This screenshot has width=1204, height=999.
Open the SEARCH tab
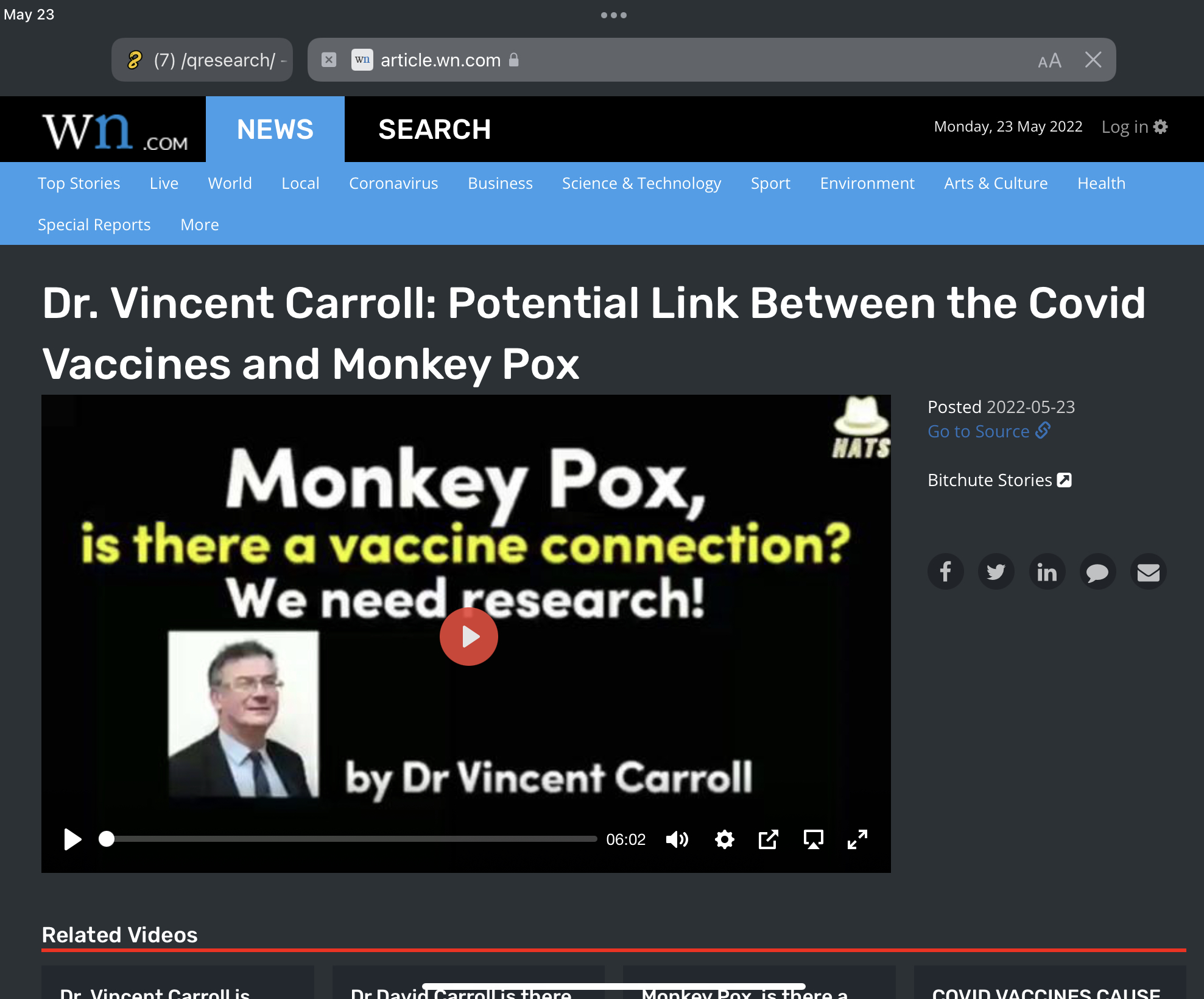[434, 129]
